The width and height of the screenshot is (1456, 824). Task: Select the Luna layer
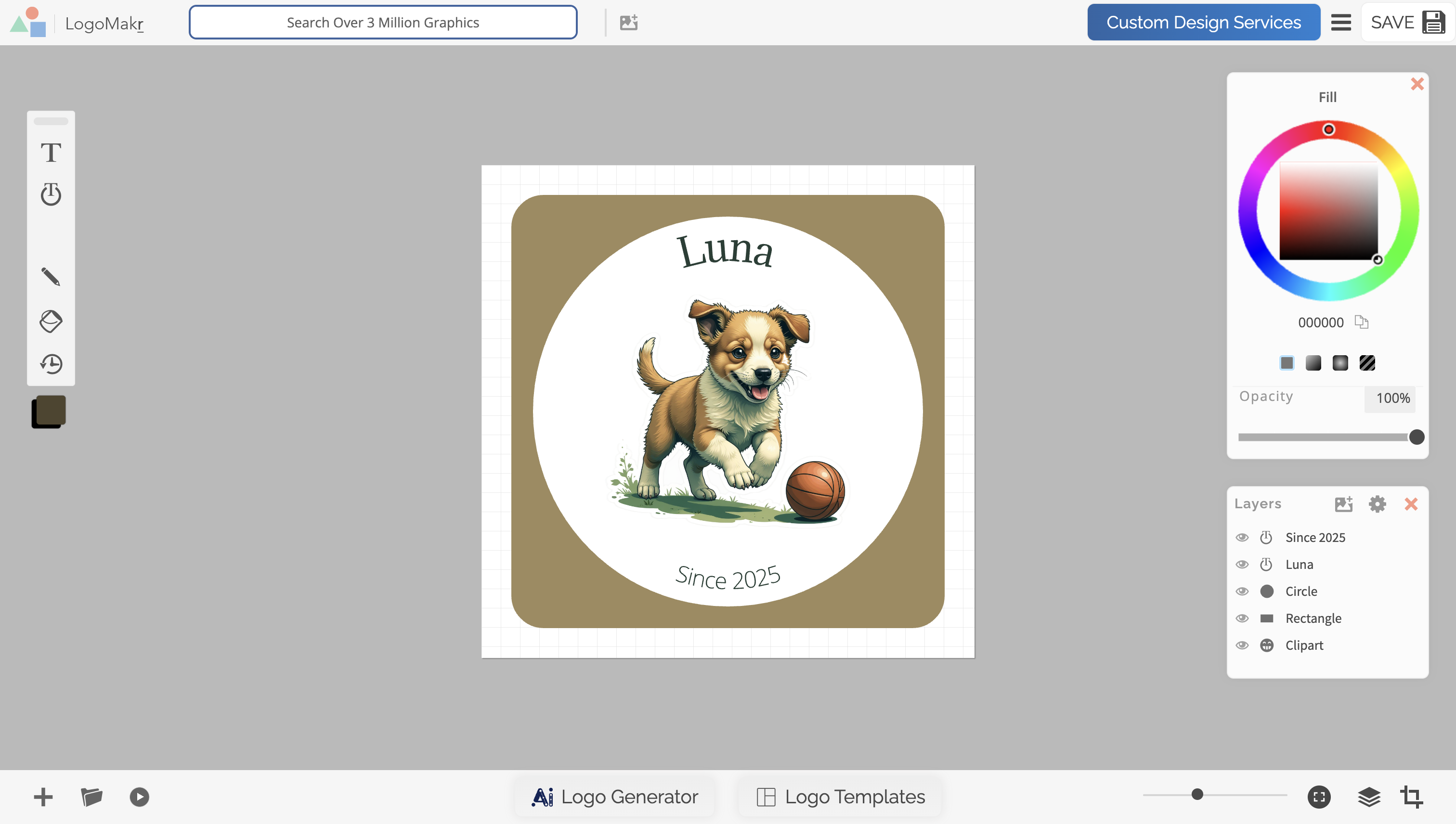coord(1299,564)
